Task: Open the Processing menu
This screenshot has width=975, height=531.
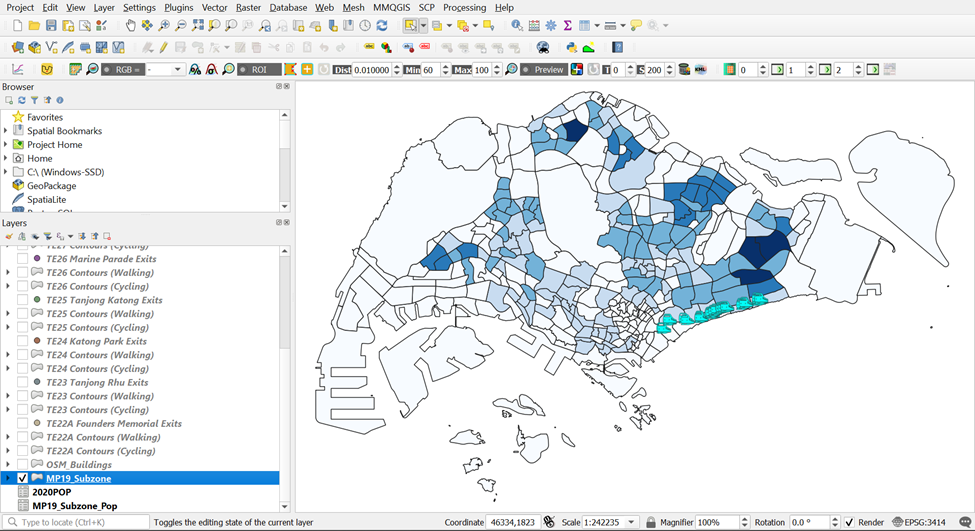Action: pos(464,7)
